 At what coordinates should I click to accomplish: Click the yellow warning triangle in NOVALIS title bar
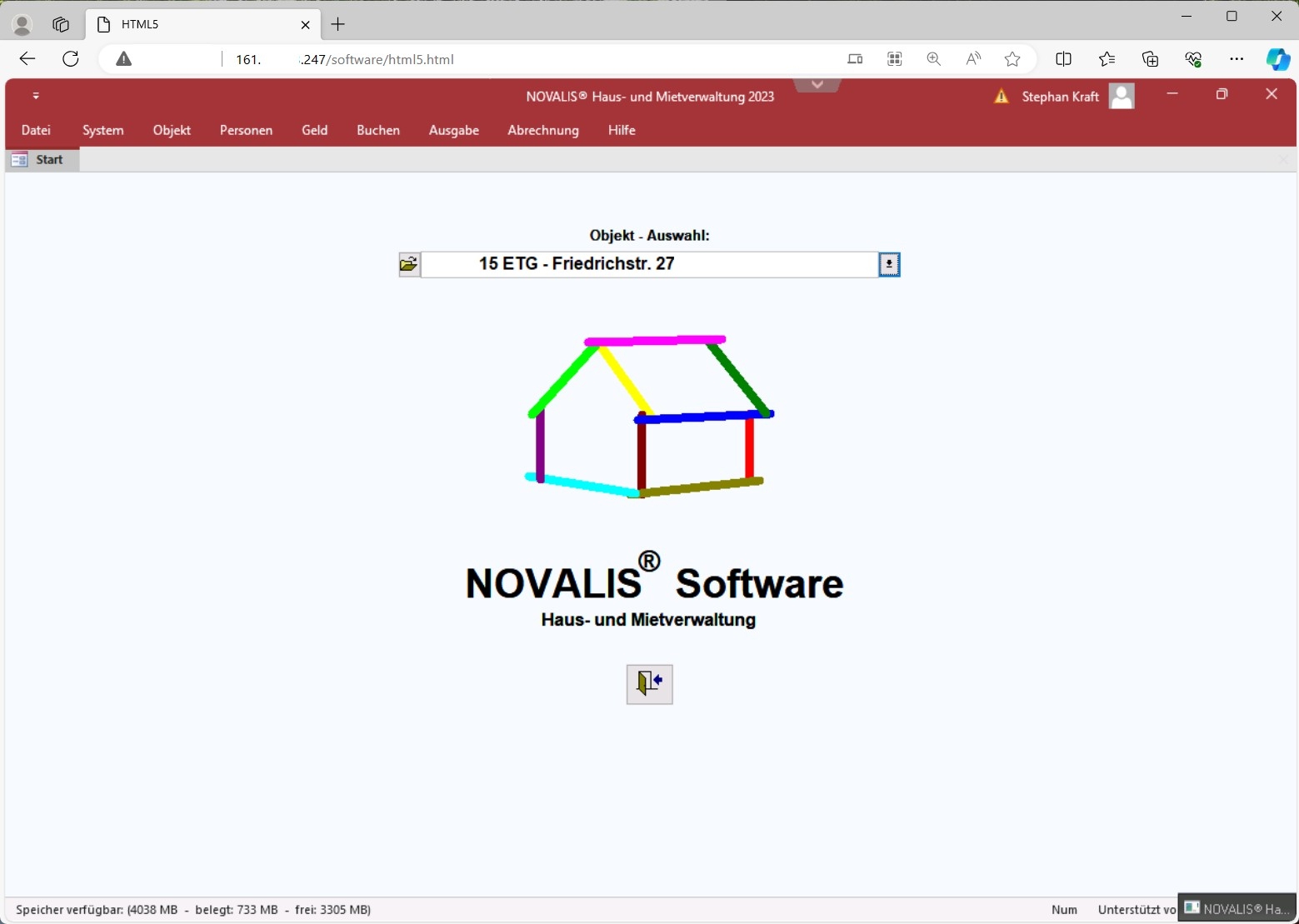(1002, 97)
